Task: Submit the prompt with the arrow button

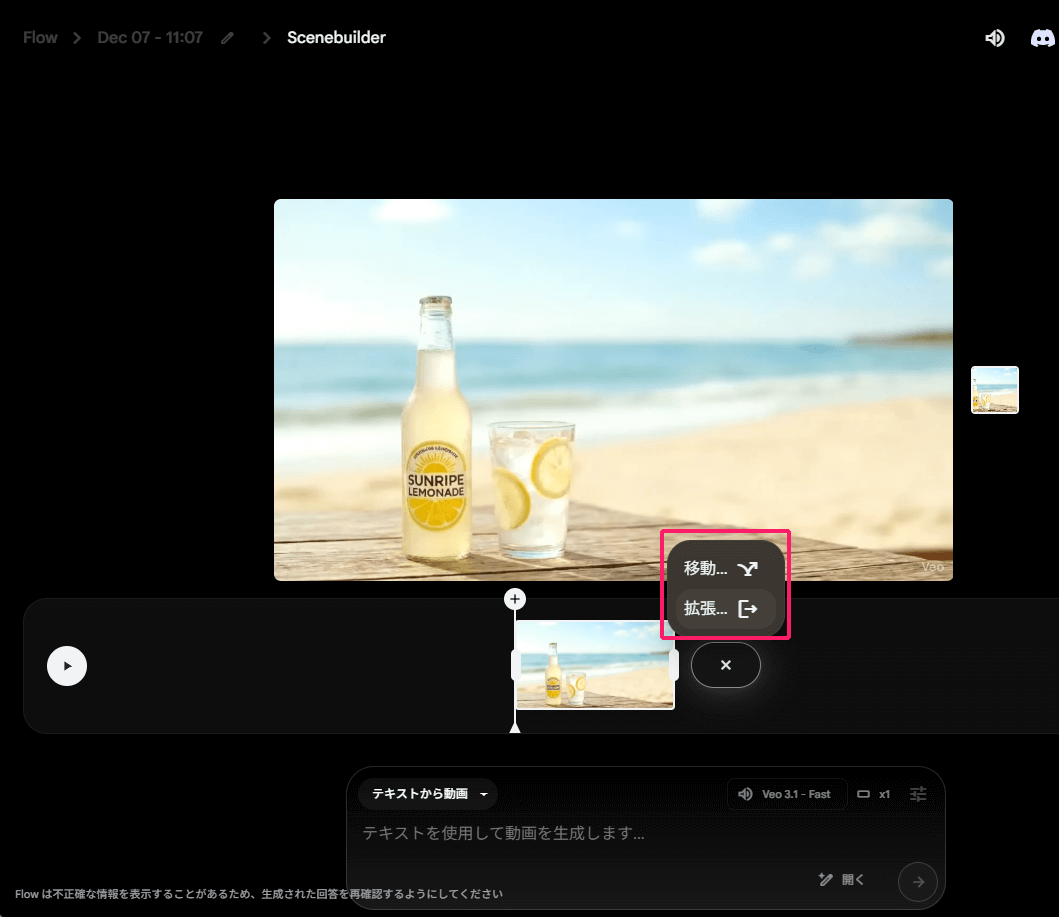Action: pos(918,881)
